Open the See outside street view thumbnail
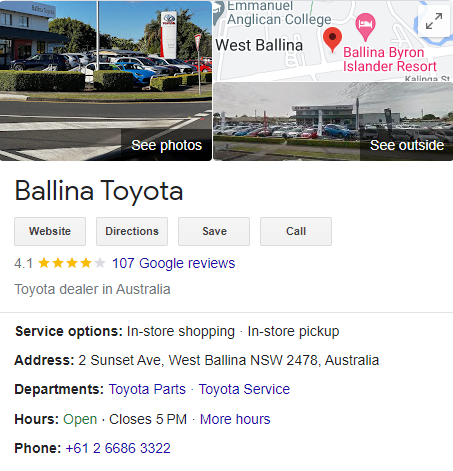The height and width of the screenshot is (471, 453). pyautogui.click(x=333, y=121)
